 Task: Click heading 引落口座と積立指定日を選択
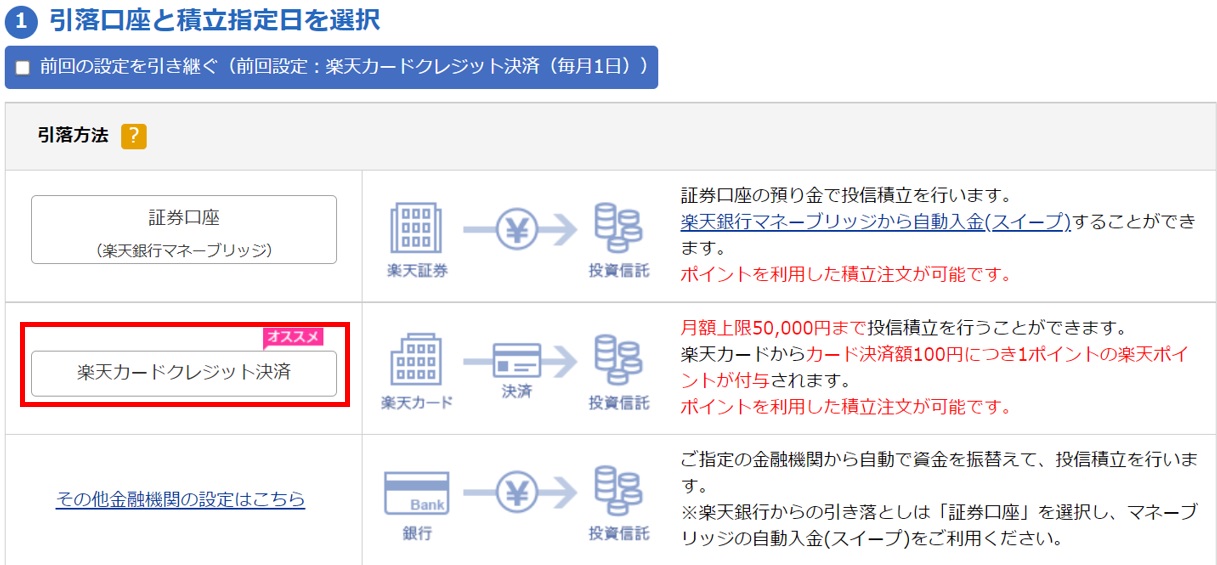(x=214, y=19)
